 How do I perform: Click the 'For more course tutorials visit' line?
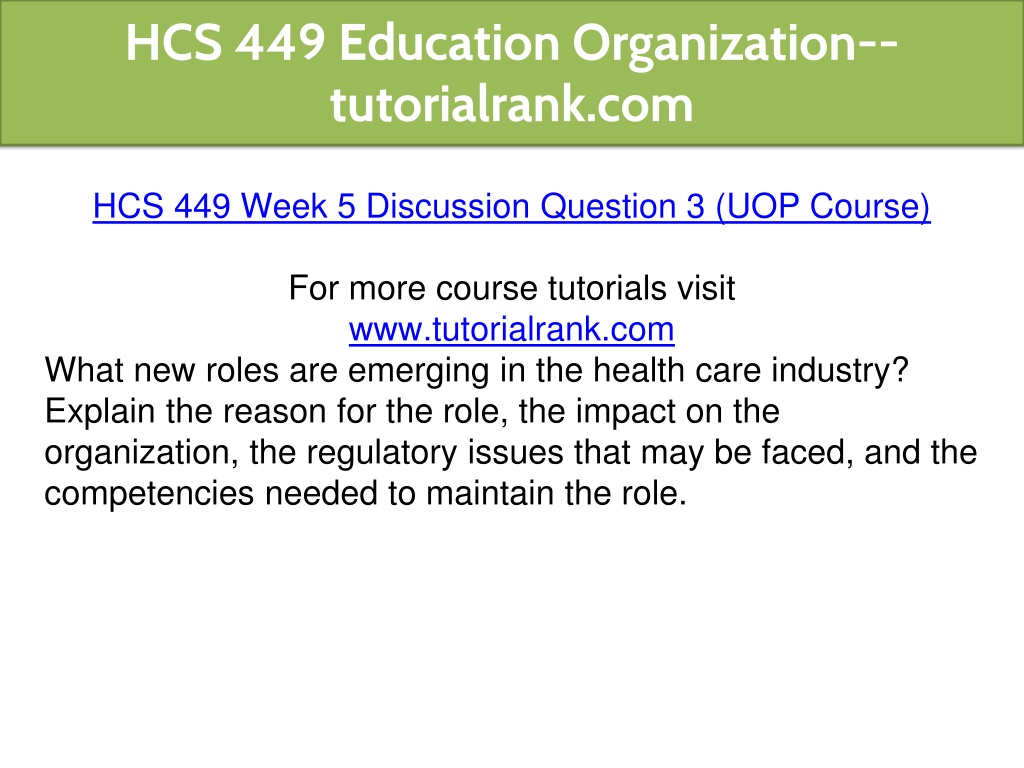coord(511,288)
